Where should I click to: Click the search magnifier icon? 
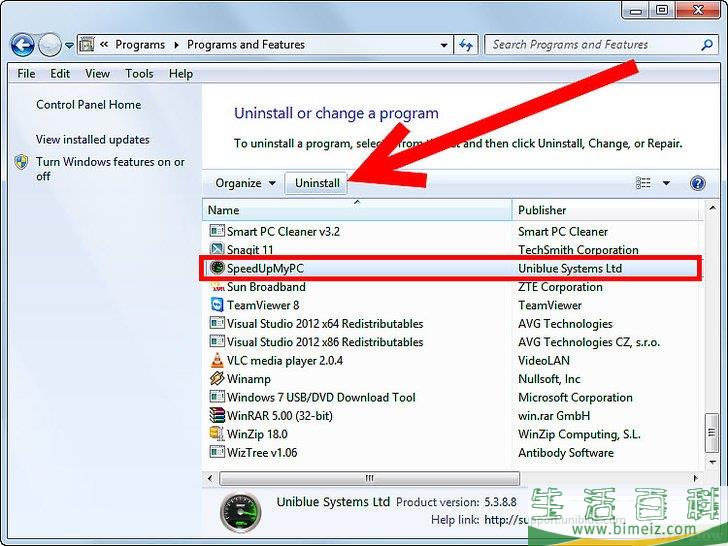click(x=707, y=45)
